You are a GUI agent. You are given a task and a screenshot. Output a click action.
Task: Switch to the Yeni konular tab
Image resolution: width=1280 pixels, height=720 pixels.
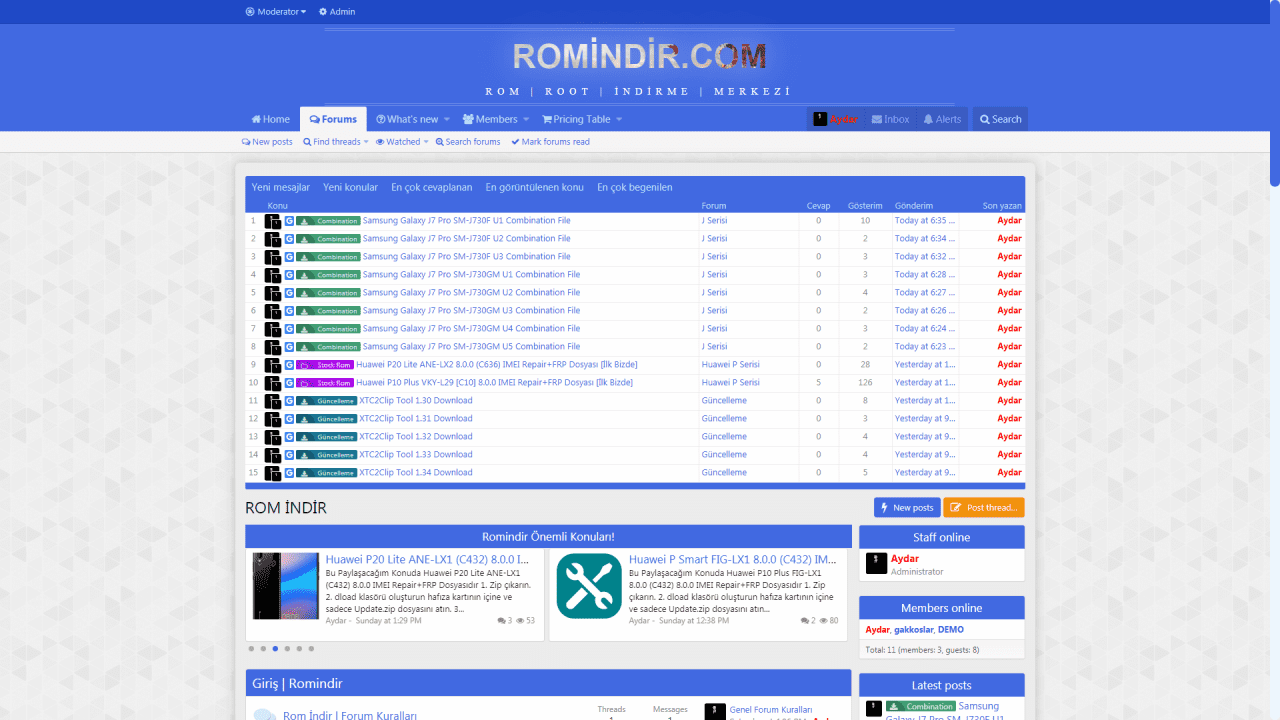(x=350, y=187)
